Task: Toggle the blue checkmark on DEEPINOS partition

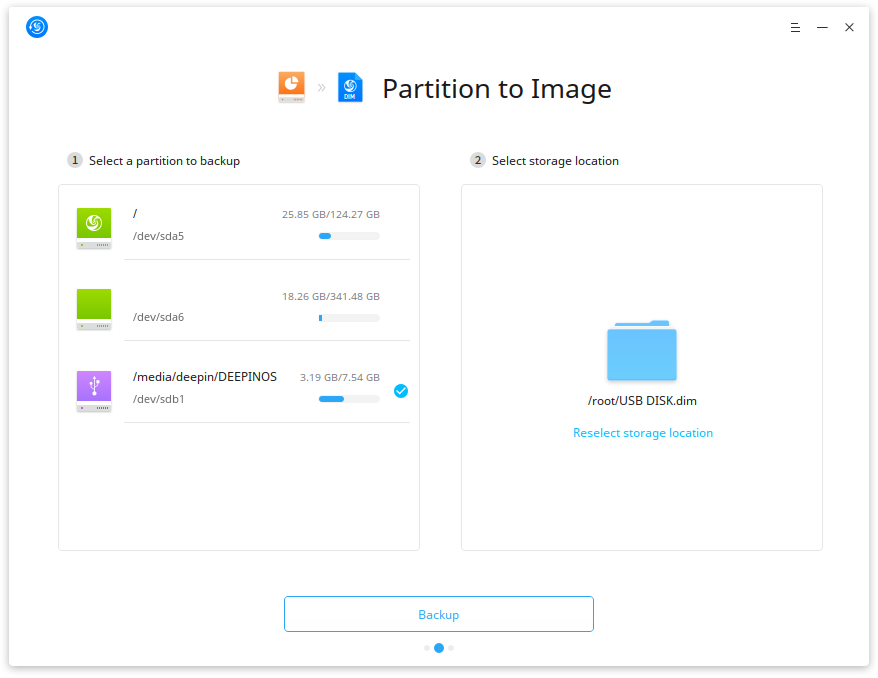Action: point(401,391)
